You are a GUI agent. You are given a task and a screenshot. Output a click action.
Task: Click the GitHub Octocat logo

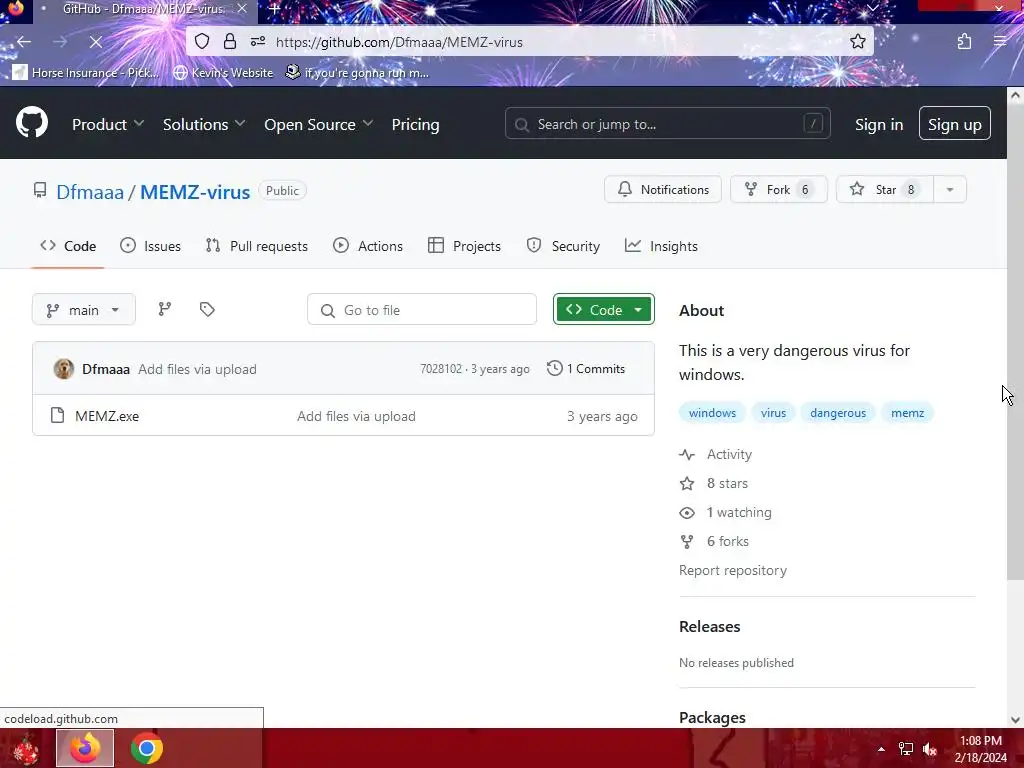32,123
